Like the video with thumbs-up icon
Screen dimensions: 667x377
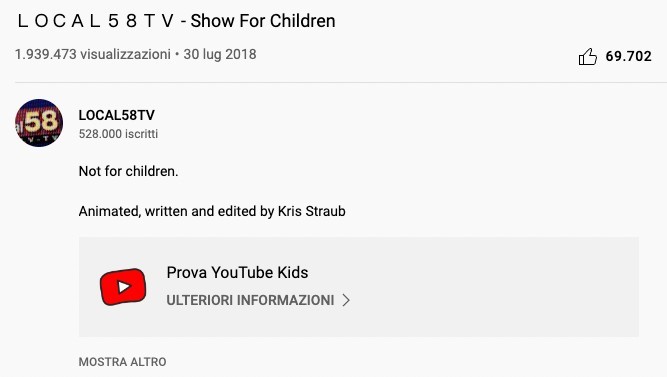click(587, 56)
